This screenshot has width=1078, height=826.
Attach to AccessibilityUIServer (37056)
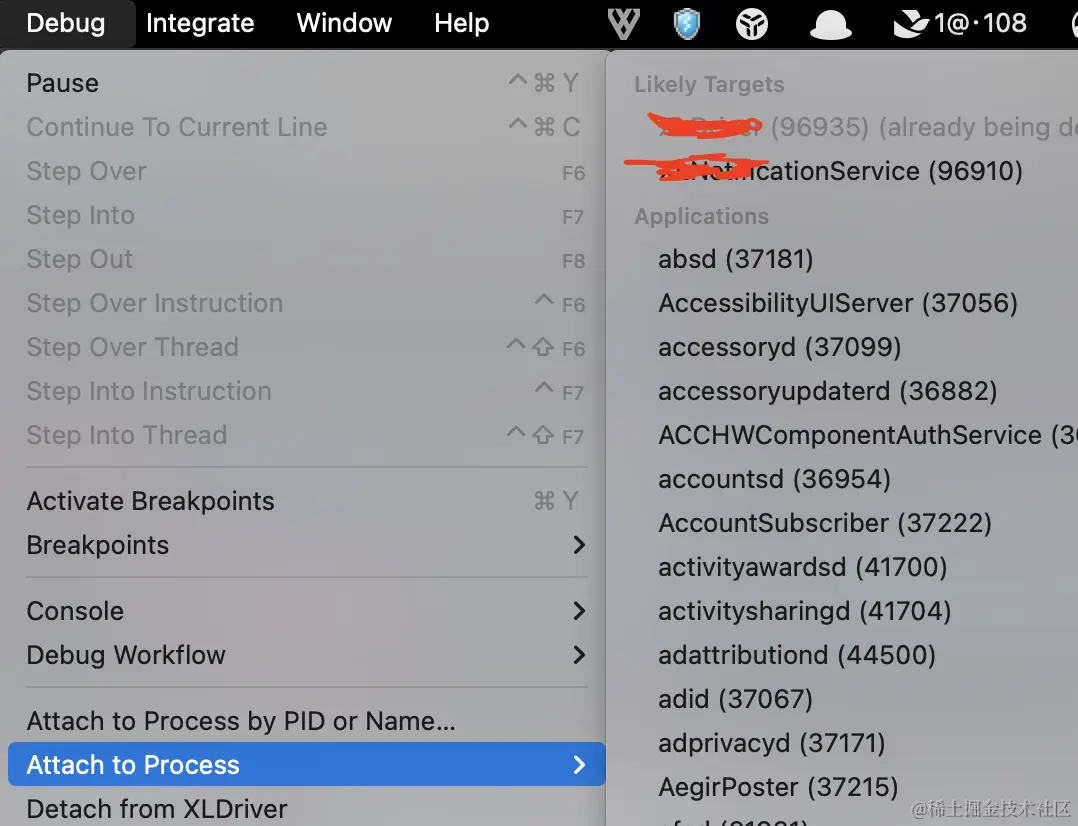(x=843, y=303)
